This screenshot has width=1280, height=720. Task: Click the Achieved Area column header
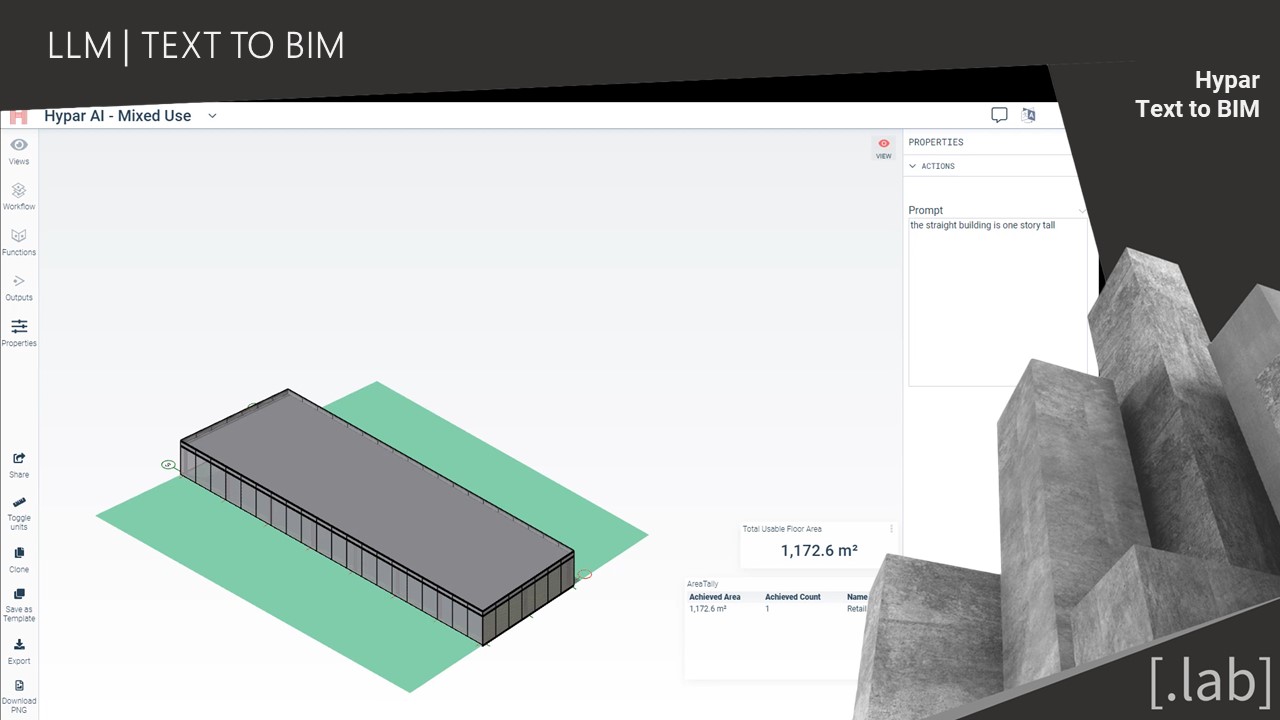[x=715, y=597]
